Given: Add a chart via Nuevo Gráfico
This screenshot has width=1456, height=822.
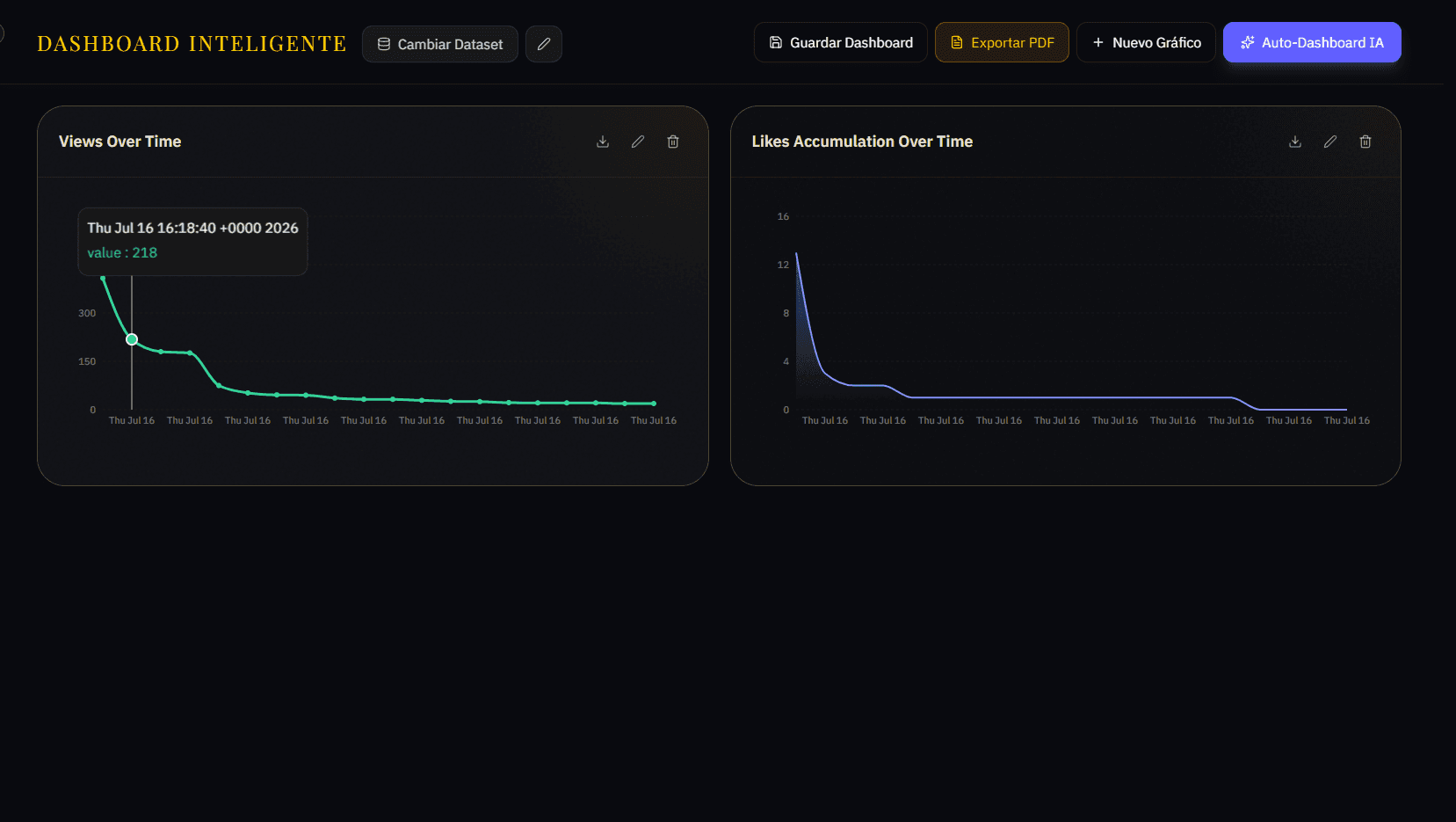Looking at the screenshot, I should click(x=1146, y=42).
